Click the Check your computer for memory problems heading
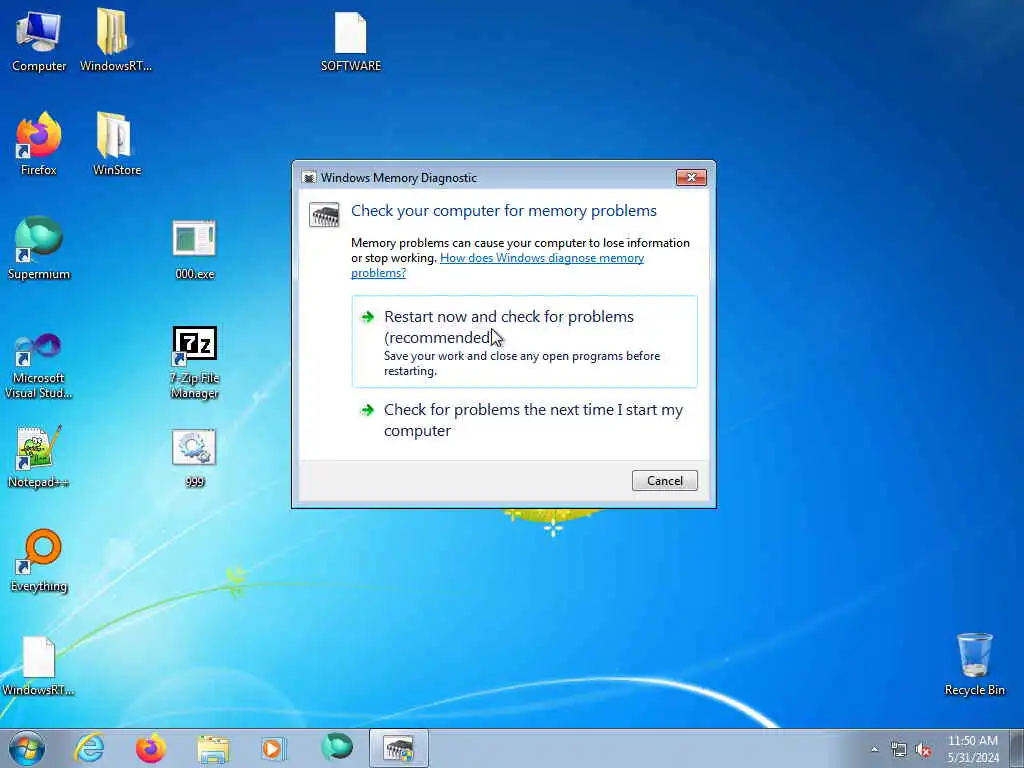The width and height of the screenshot is (1024, 768). [x=504, y=210]
